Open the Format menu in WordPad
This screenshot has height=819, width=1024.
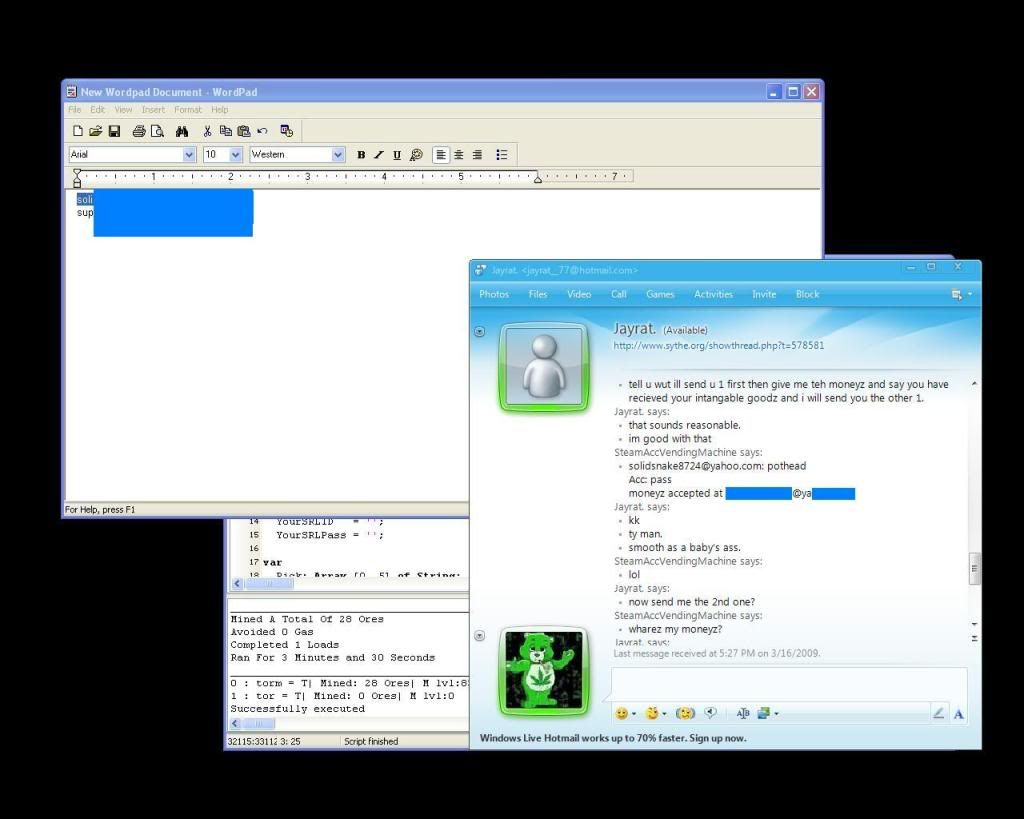[x=188, y=110]
